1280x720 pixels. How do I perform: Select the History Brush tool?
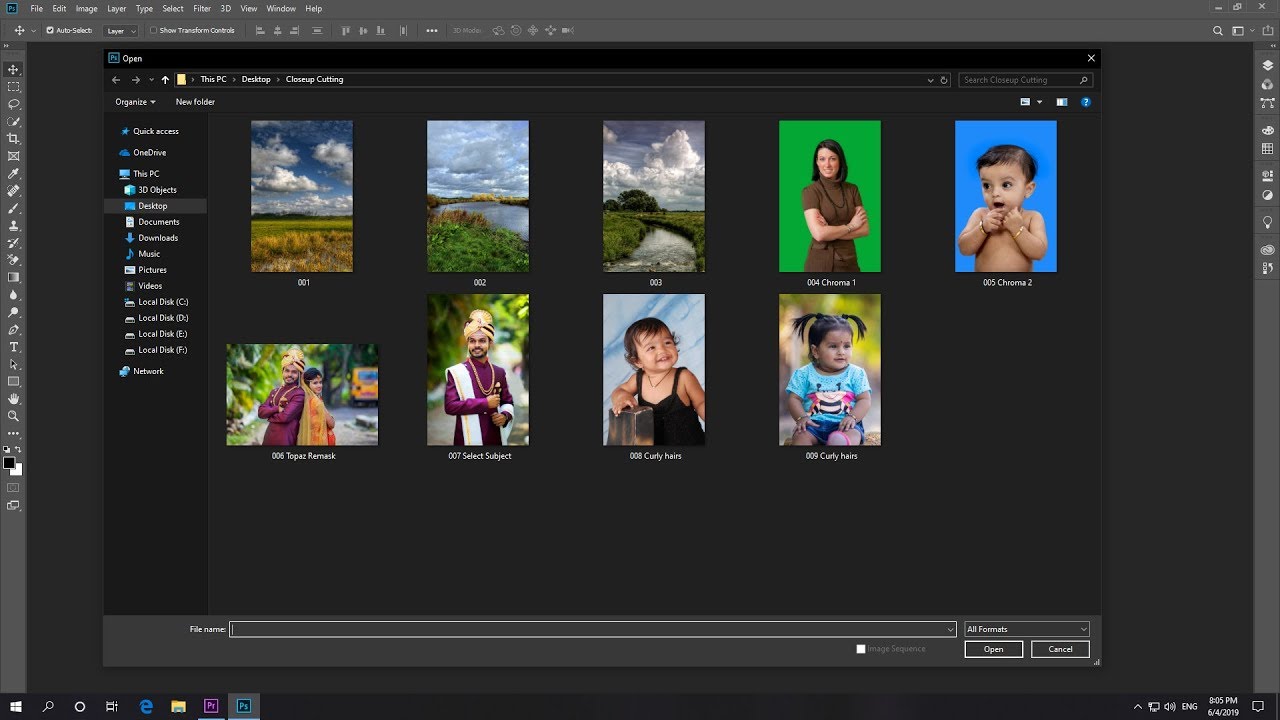coord(13,243)
